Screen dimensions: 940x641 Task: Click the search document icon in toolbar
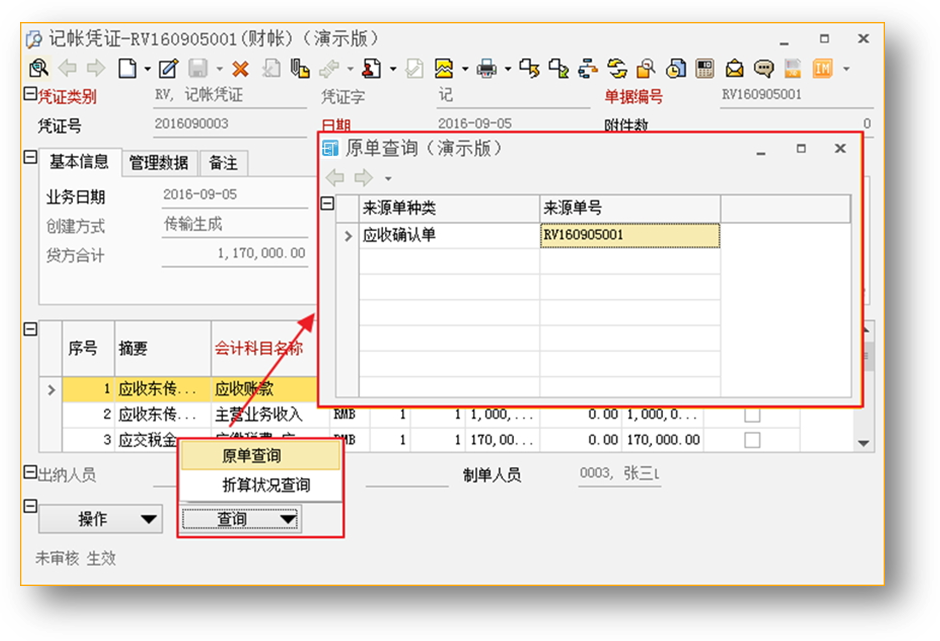coord(39,69)
